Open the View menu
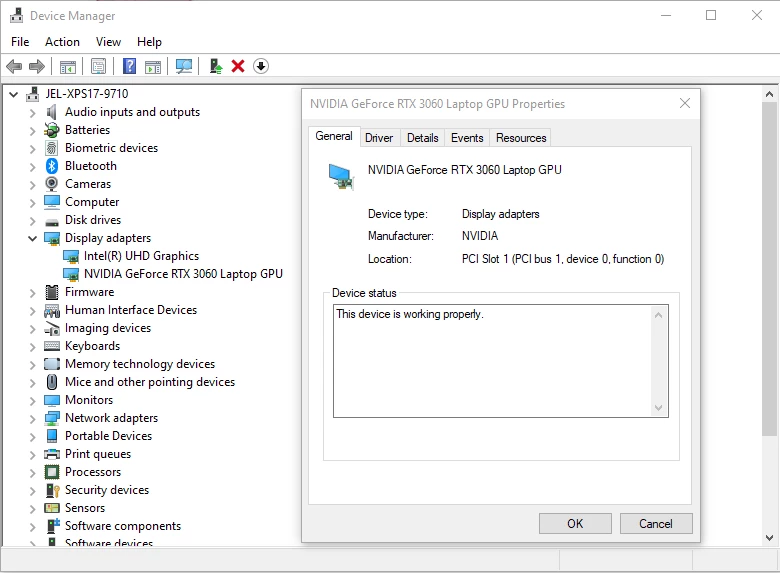780x573 pixels. [x=108, y=42]
